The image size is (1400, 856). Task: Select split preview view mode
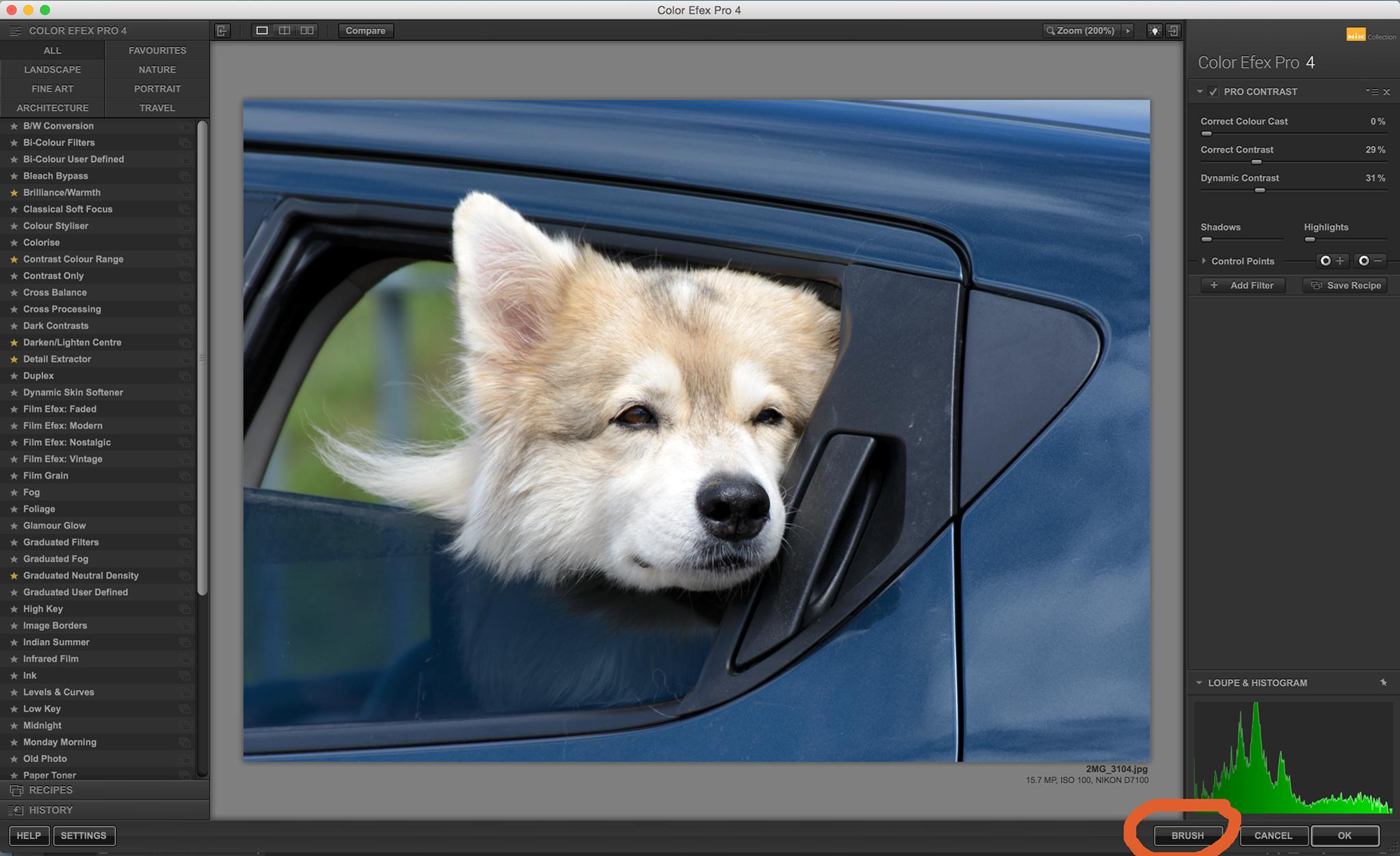coord(285,31)
